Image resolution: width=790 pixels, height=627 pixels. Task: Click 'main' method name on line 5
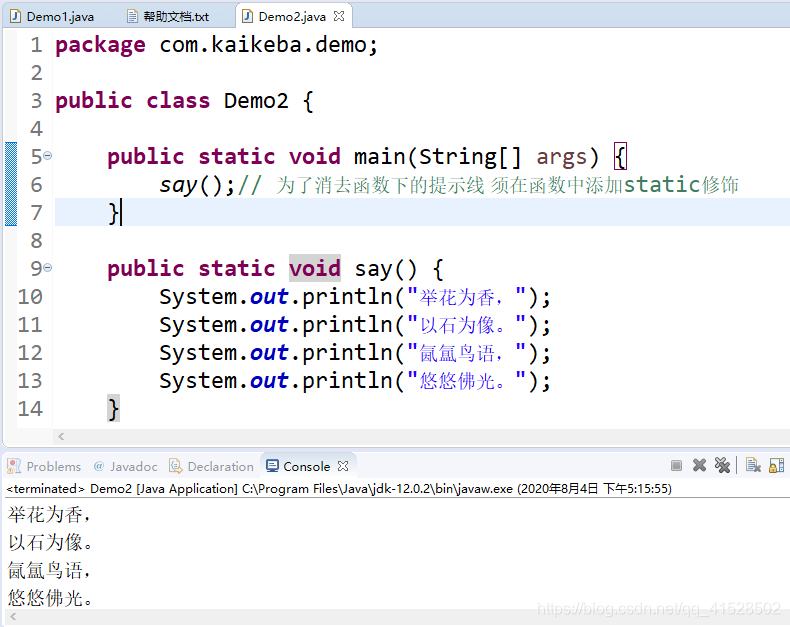coord(379,157)
